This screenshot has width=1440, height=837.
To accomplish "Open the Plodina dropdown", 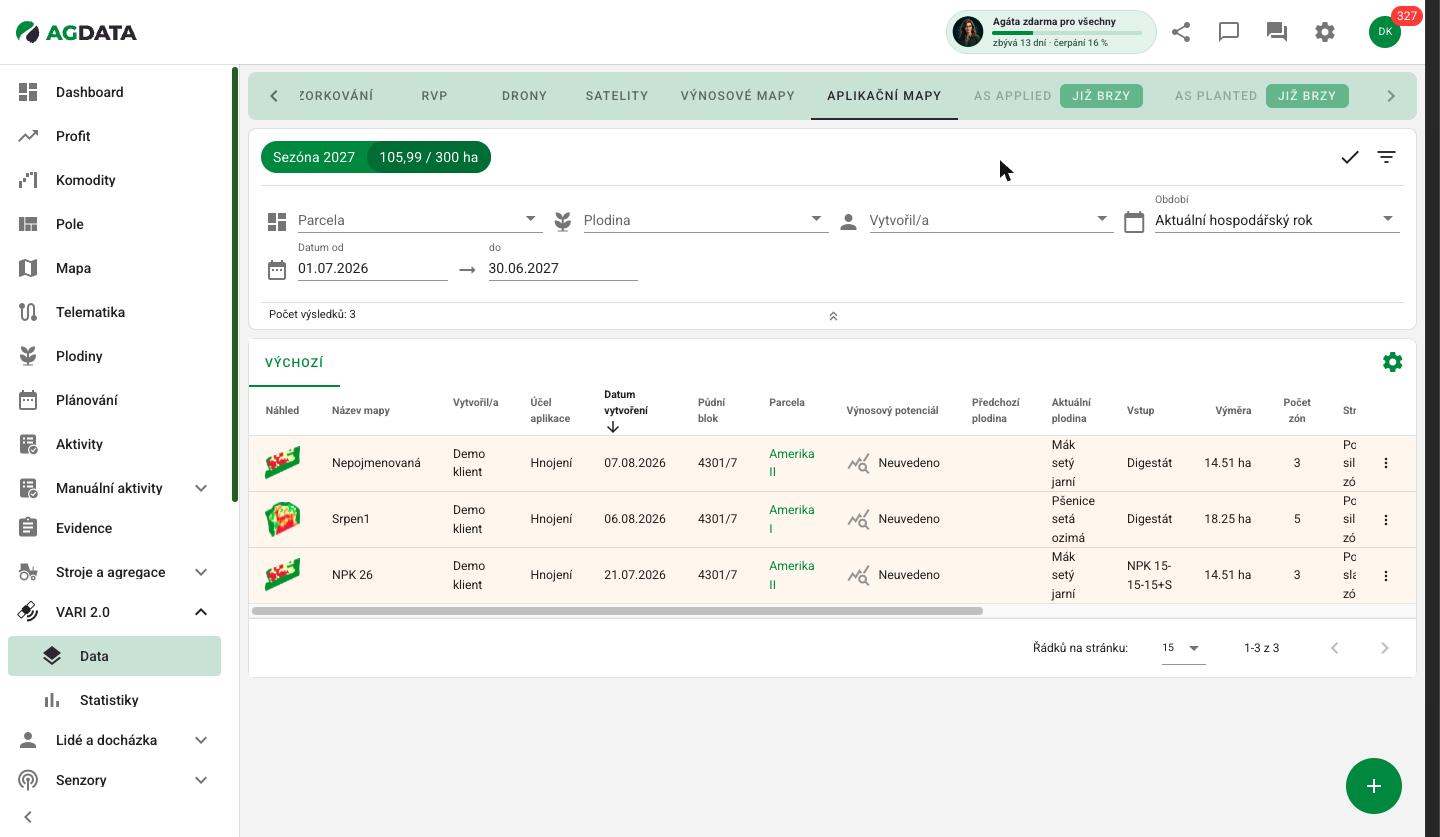I will coord(706,220).
